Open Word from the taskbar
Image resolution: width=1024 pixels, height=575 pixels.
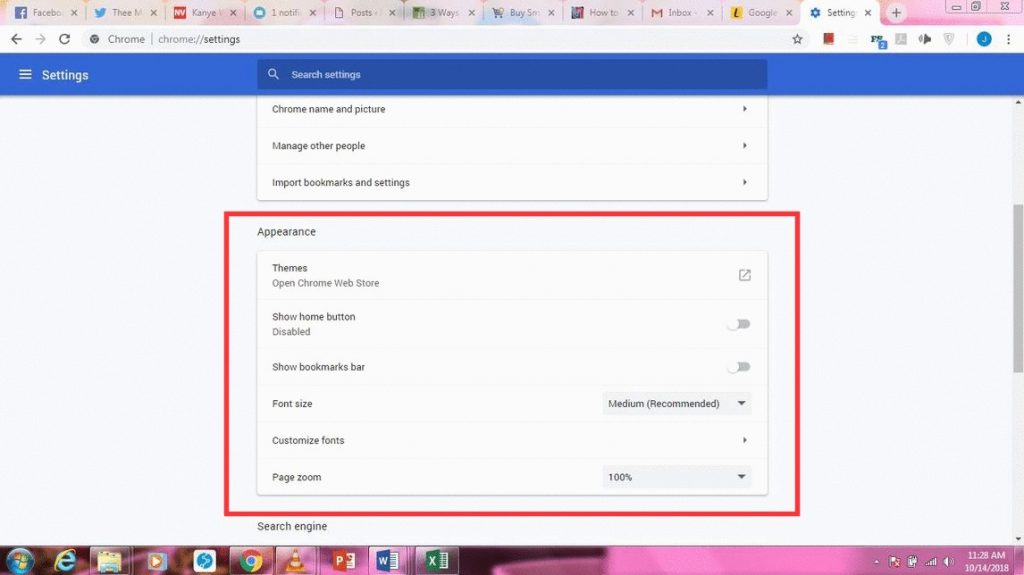point(387,561)
